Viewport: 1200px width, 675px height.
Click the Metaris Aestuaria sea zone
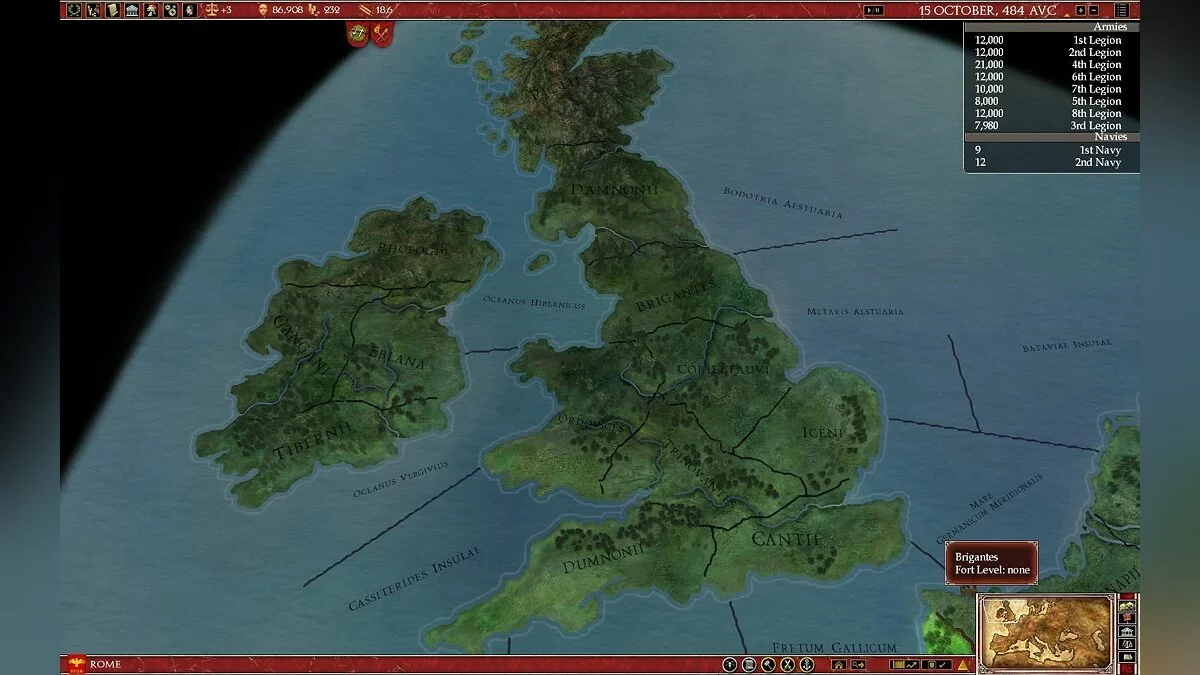pyautogui.click(x=855, y=311)
